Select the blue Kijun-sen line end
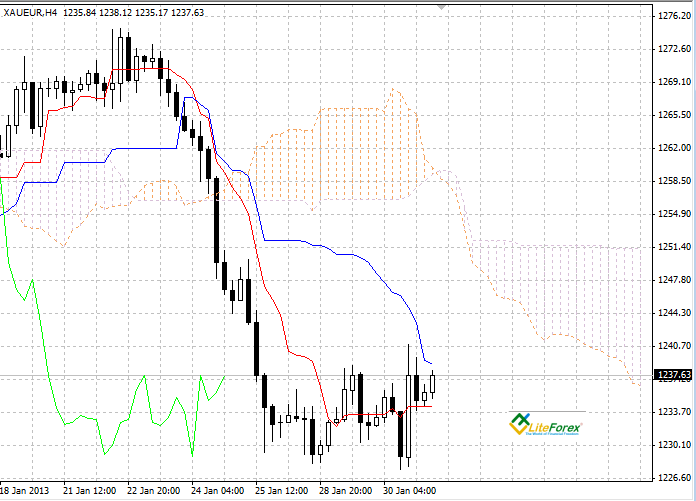 (431, 364)
